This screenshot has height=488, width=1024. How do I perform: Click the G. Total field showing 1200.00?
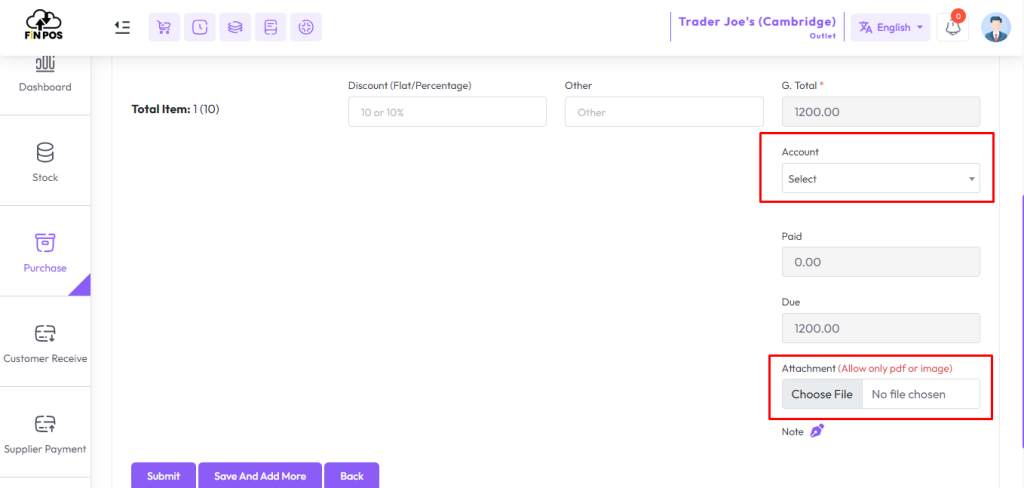880,112
